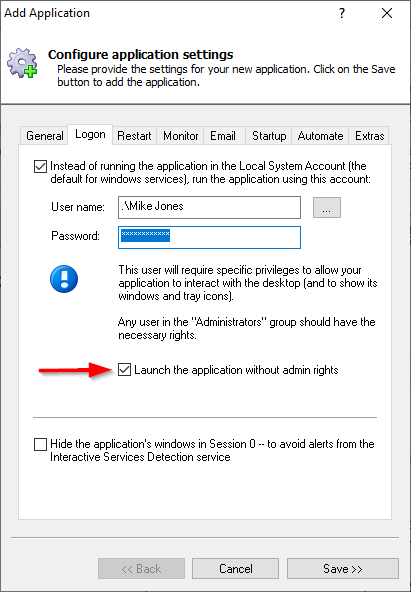The height and width of the screenshot is (592, 411).
Task: Show the Extras tab
Action: point(369,136)
